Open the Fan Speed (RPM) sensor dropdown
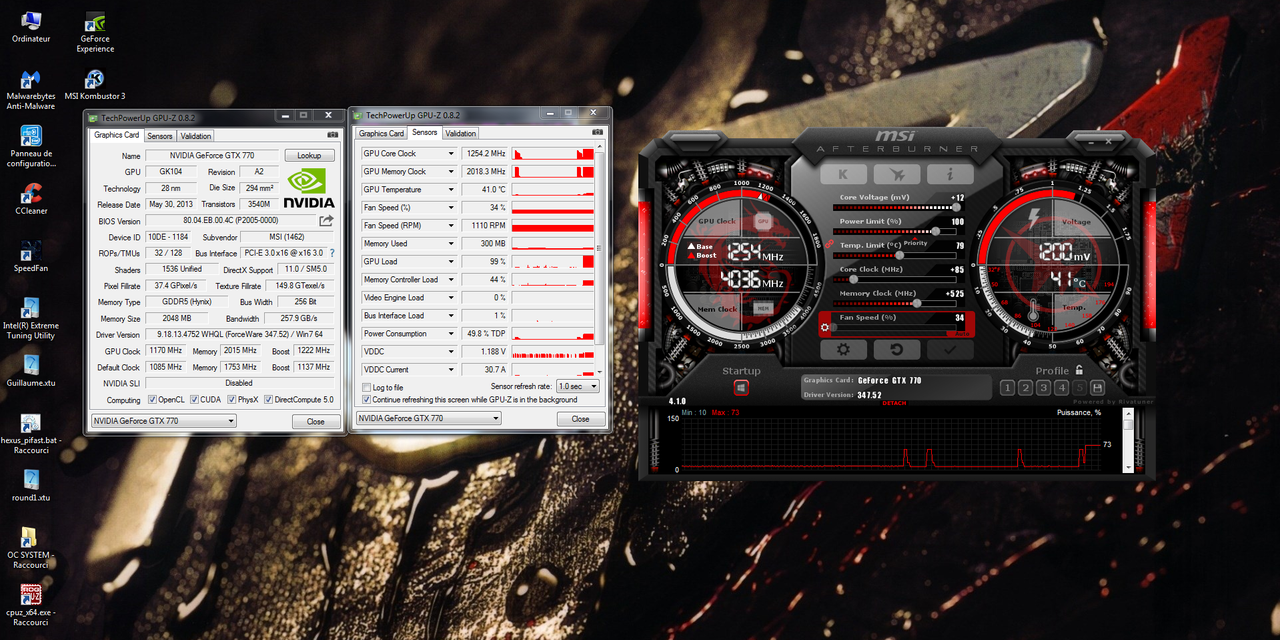Image resolution: width=1280 pixels, height=640 pixels. tap(451, 225)
